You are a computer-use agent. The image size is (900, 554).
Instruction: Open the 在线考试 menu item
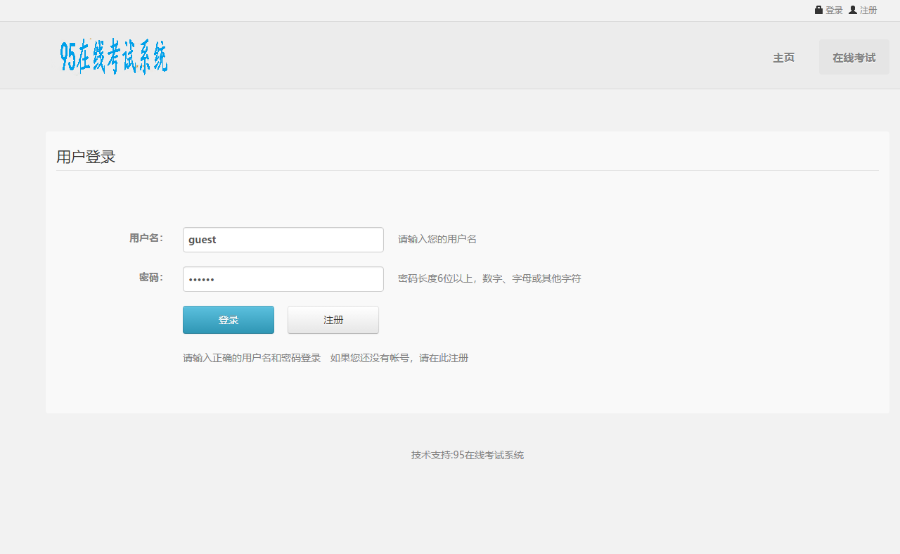[x=854, y=57]
